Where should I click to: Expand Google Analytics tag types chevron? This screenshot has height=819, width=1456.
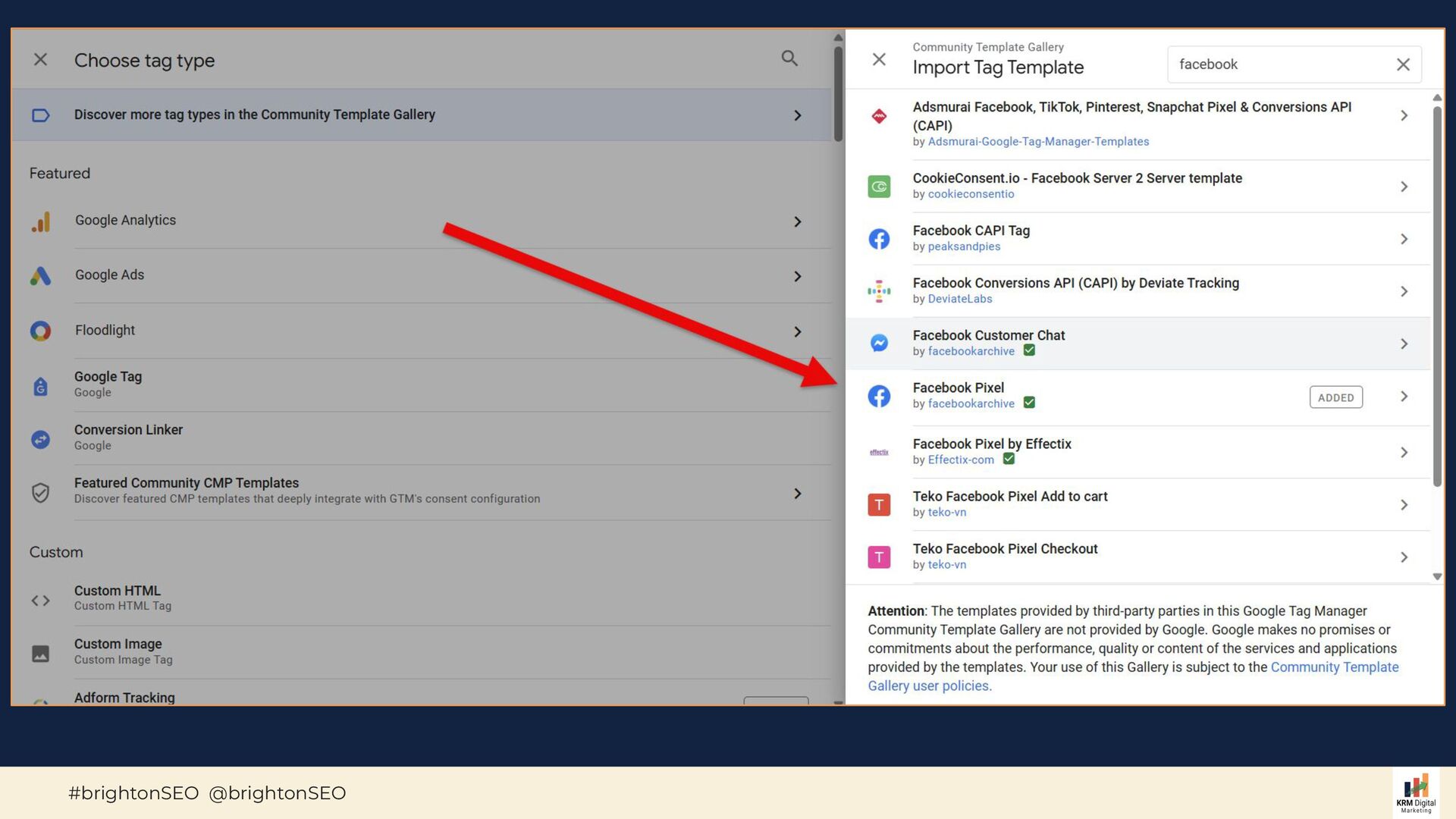pos(797,221)
